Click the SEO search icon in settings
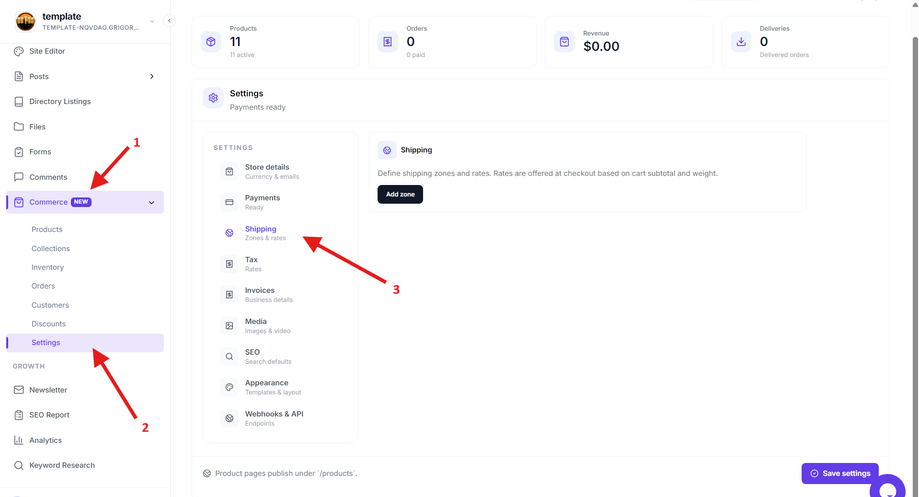The height and width of the screenshot is (497, 919). pyautogui.click(x=229, y=356)
